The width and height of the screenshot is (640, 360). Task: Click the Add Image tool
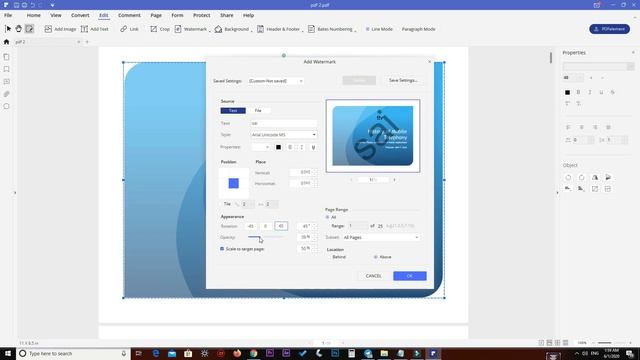(60, 29)
